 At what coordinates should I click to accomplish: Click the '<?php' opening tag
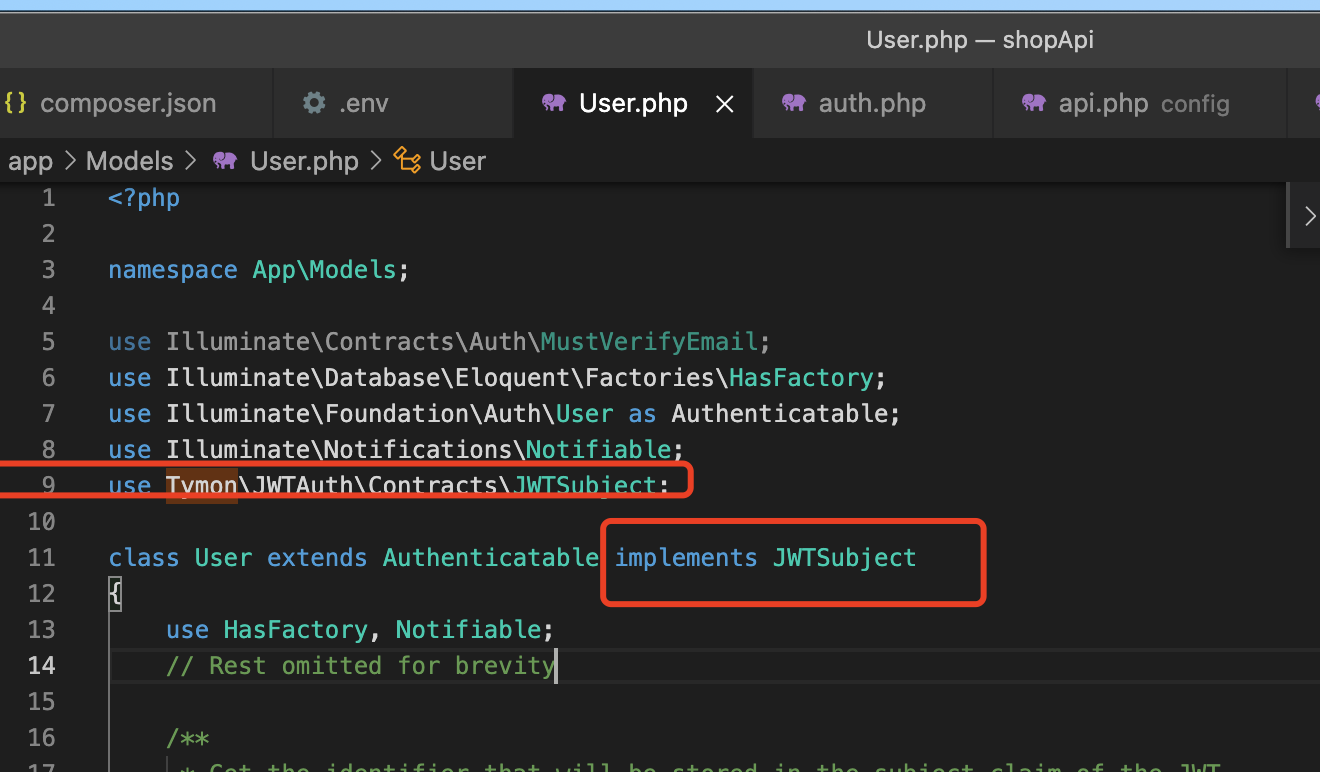(144, 198)
